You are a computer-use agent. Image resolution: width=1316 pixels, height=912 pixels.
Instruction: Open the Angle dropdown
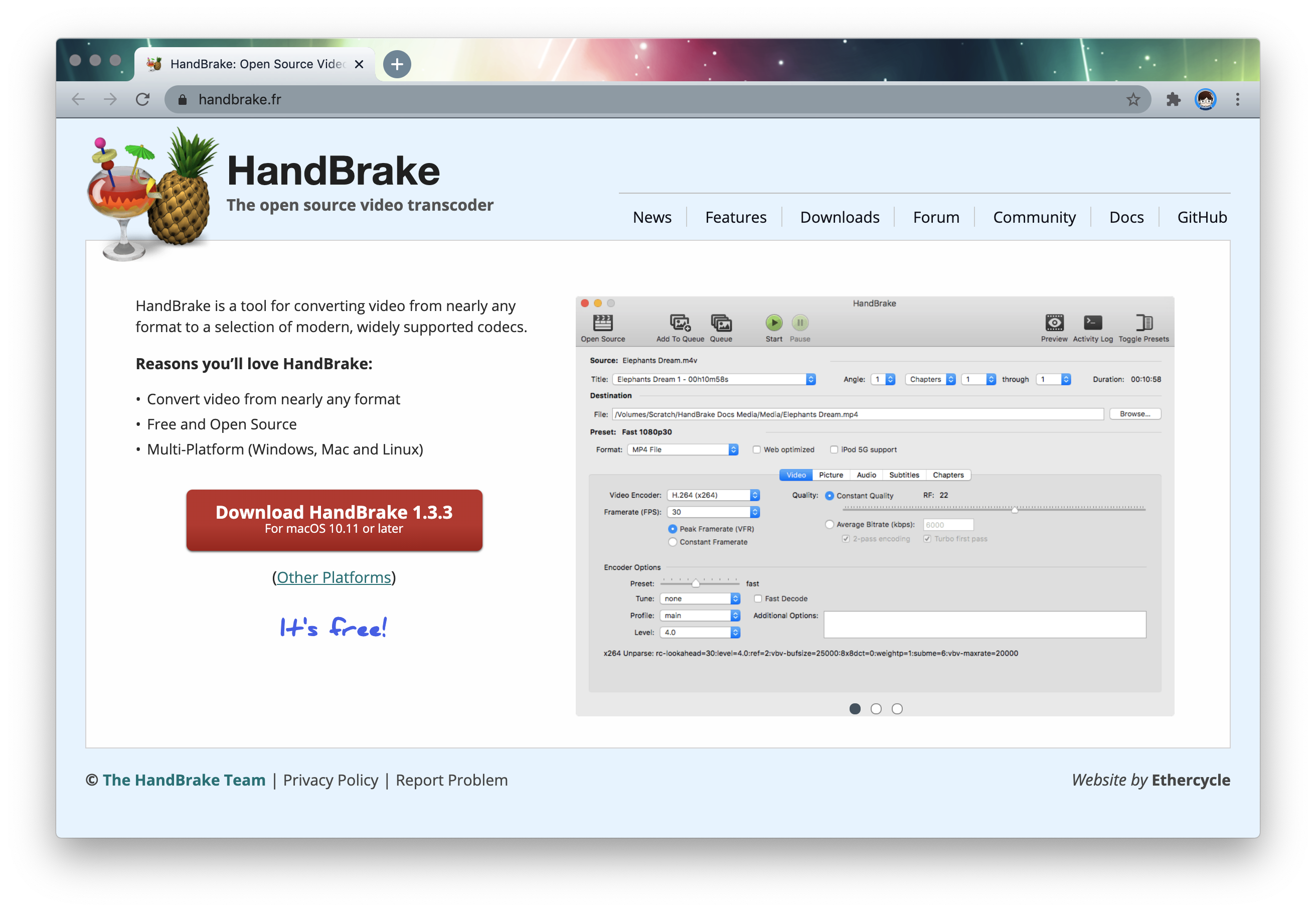(x=883, y=379)
